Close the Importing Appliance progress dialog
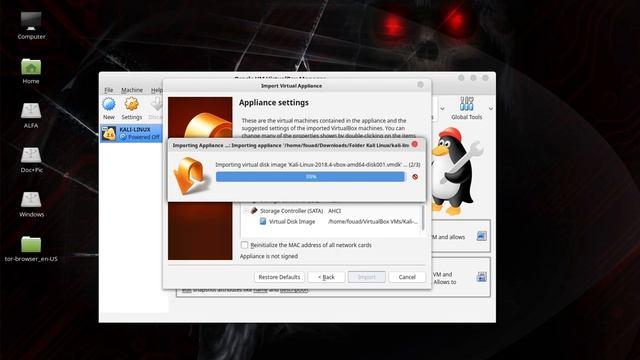This screenshot has width=640, height=360. [x=415, y=144]
